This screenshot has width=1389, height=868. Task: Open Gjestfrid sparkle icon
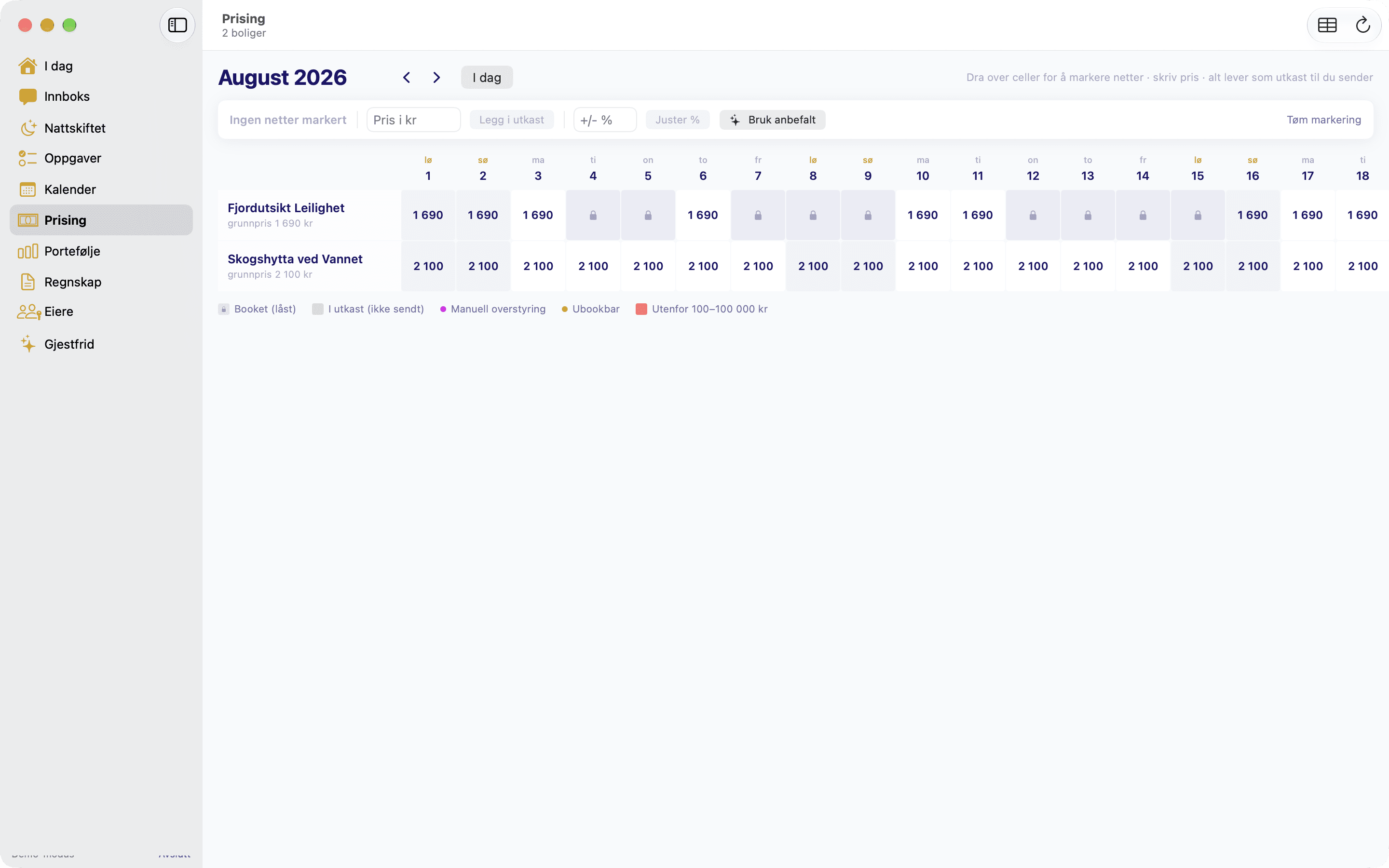click(28, 344)
